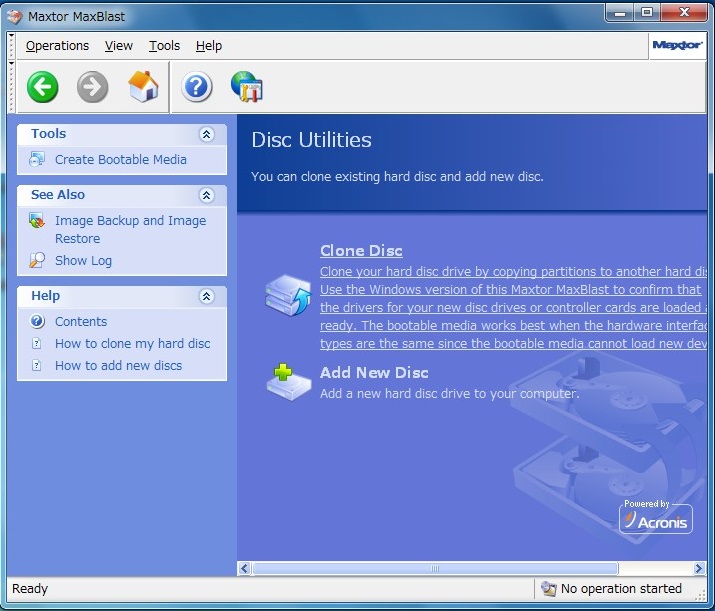This screenshot has height=611, width=715.
Task: Collapse the Help sidebar panel
Action: (207, 296)
